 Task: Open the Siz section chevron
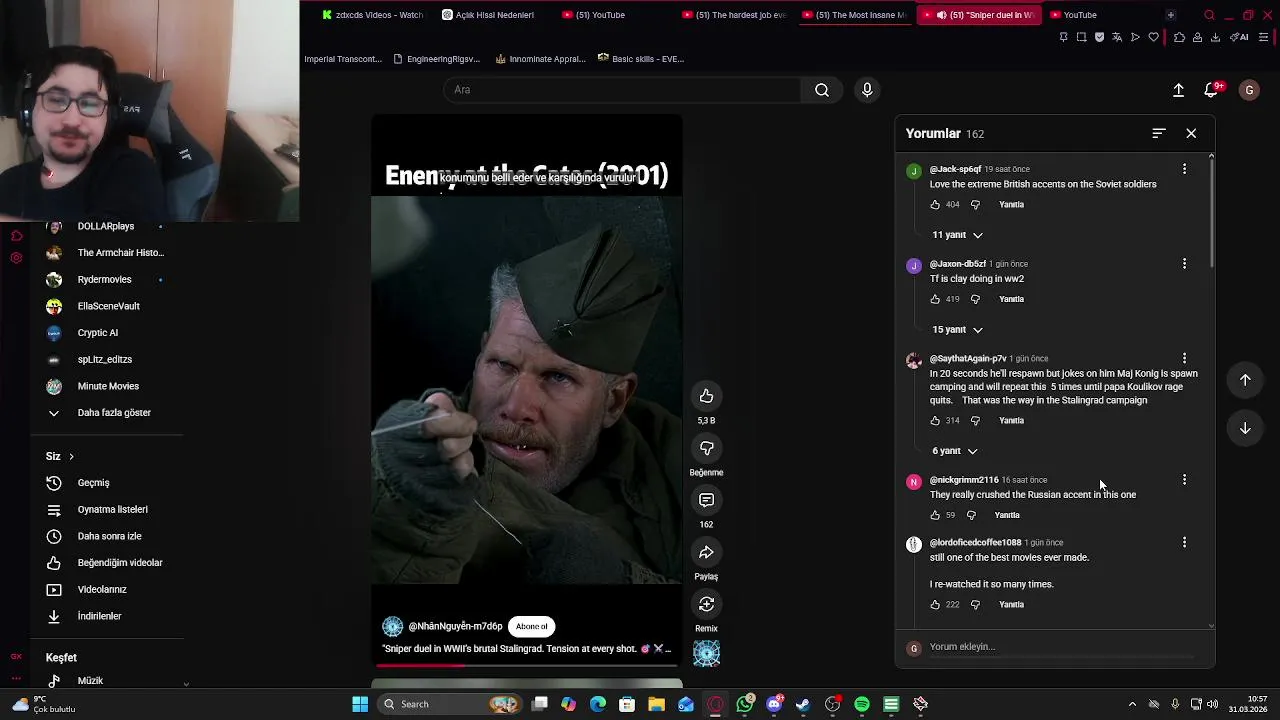coord(71,456)
